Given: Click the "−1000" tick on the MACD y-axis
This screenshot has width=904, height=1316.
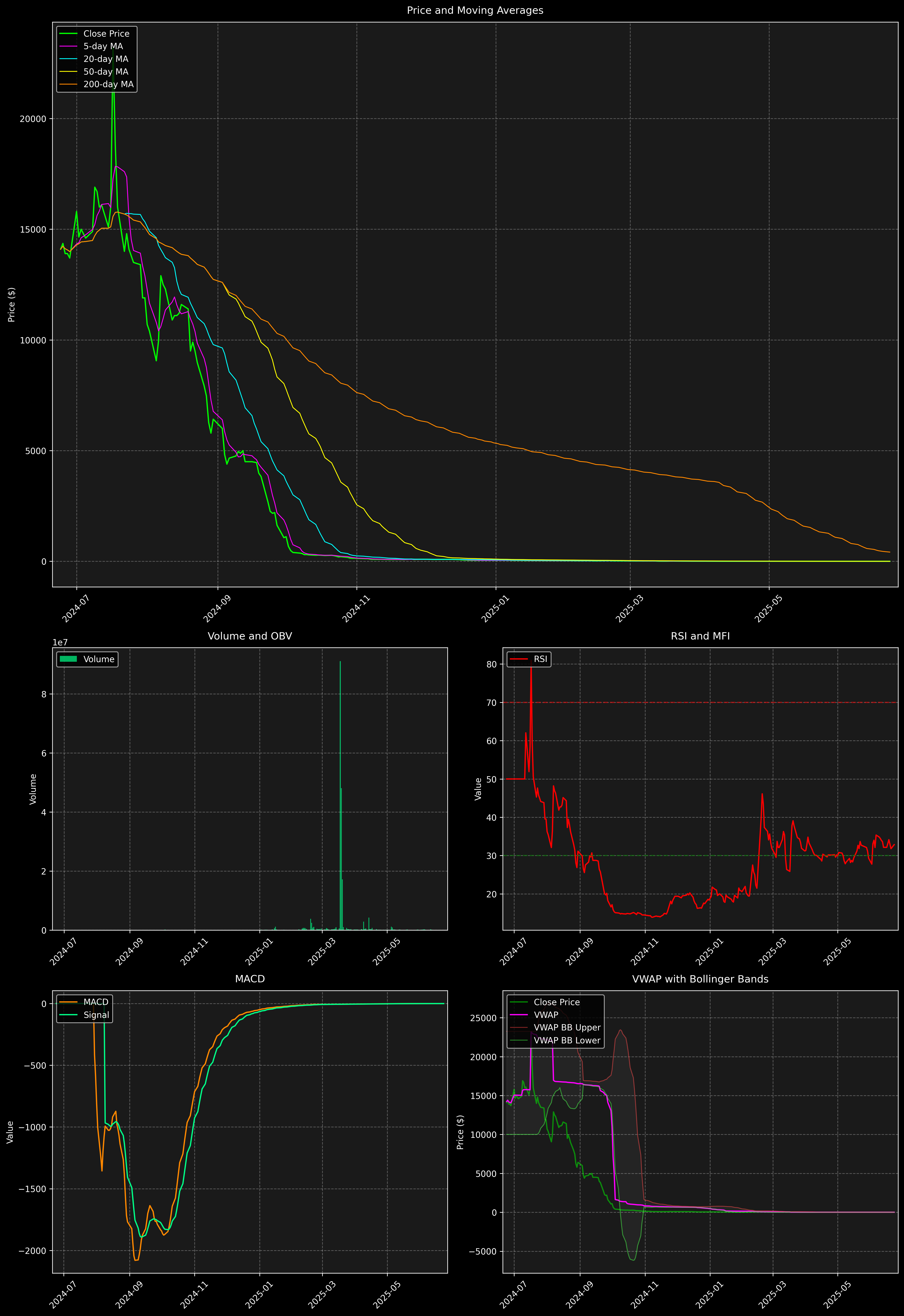Looking at the screenshot, I should 33,1127.
